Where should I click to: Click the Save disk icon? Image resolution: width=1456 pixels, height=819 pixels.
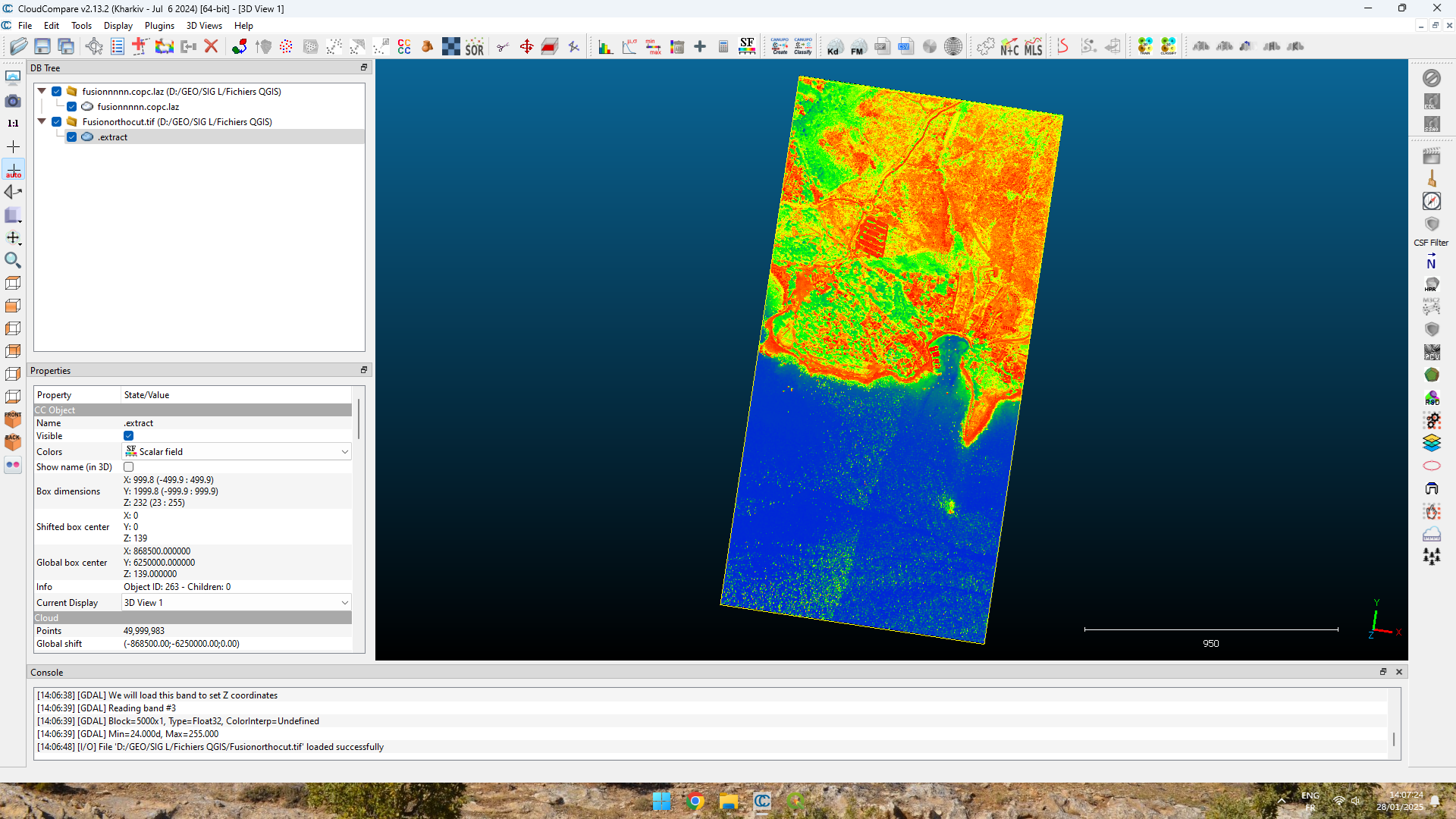coord(42,47)
